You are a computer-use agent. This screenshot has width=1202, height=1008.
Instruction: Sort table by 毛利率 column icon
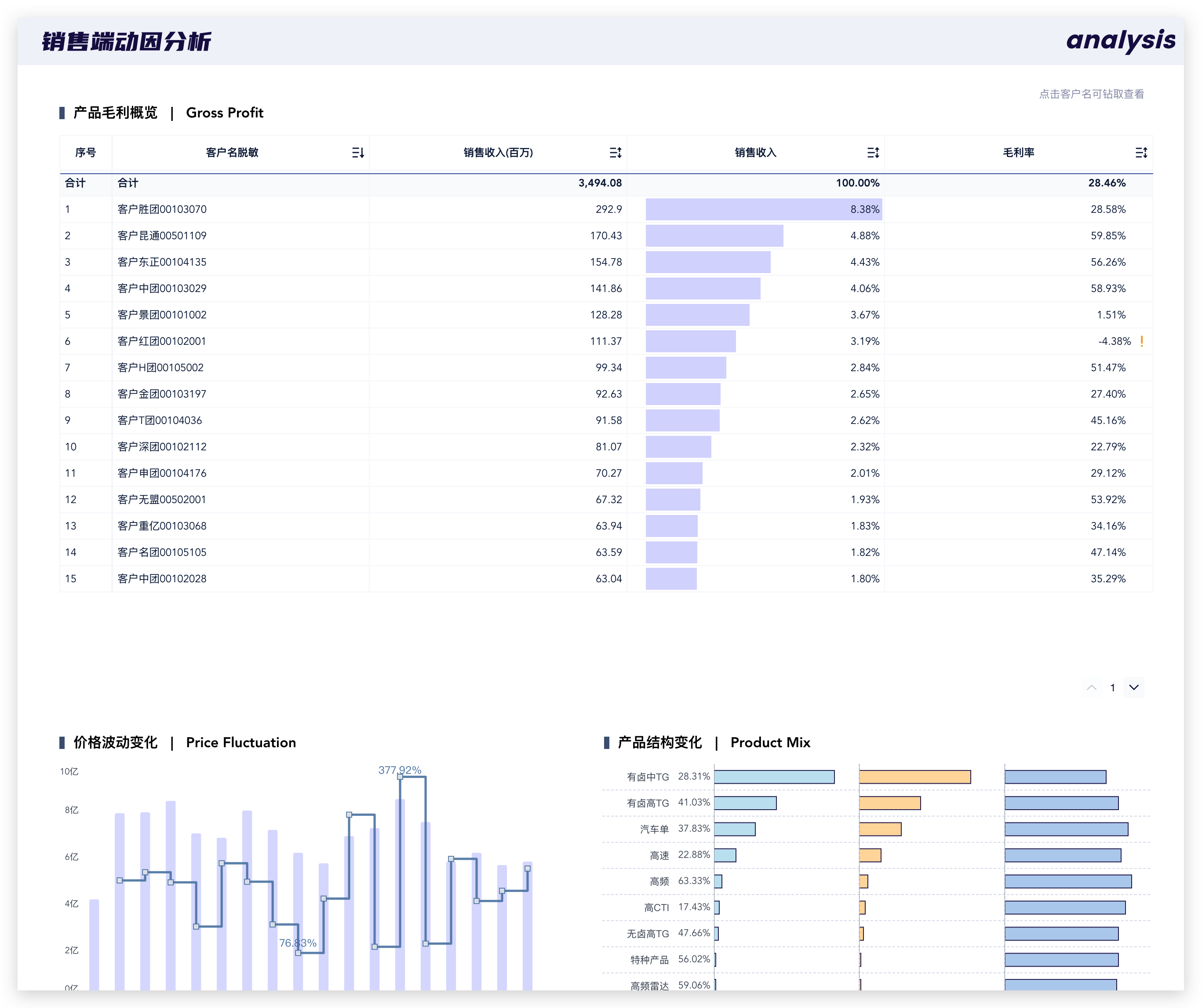click(1141, 152)
